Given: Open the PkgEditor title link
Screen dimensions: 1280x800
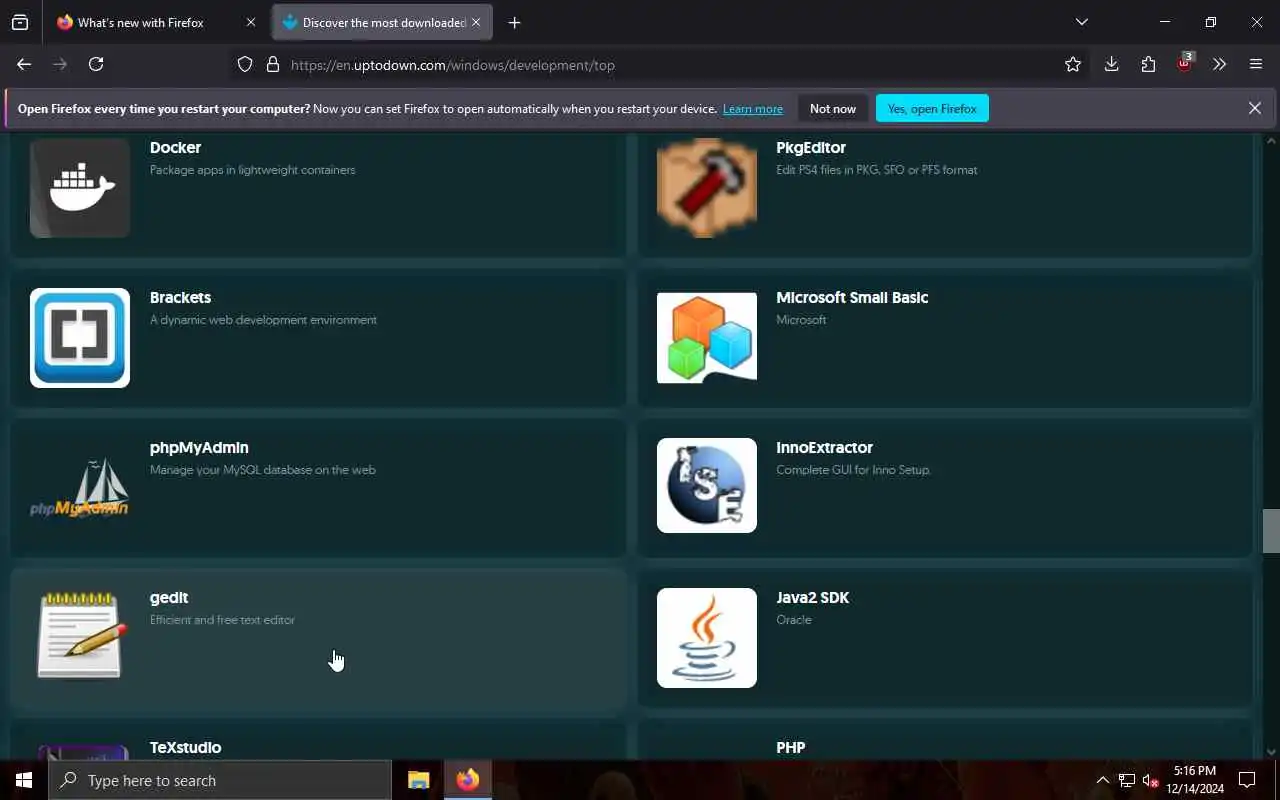Looking at the screenshot, I should pyautogui.click(x=811, y=147).
